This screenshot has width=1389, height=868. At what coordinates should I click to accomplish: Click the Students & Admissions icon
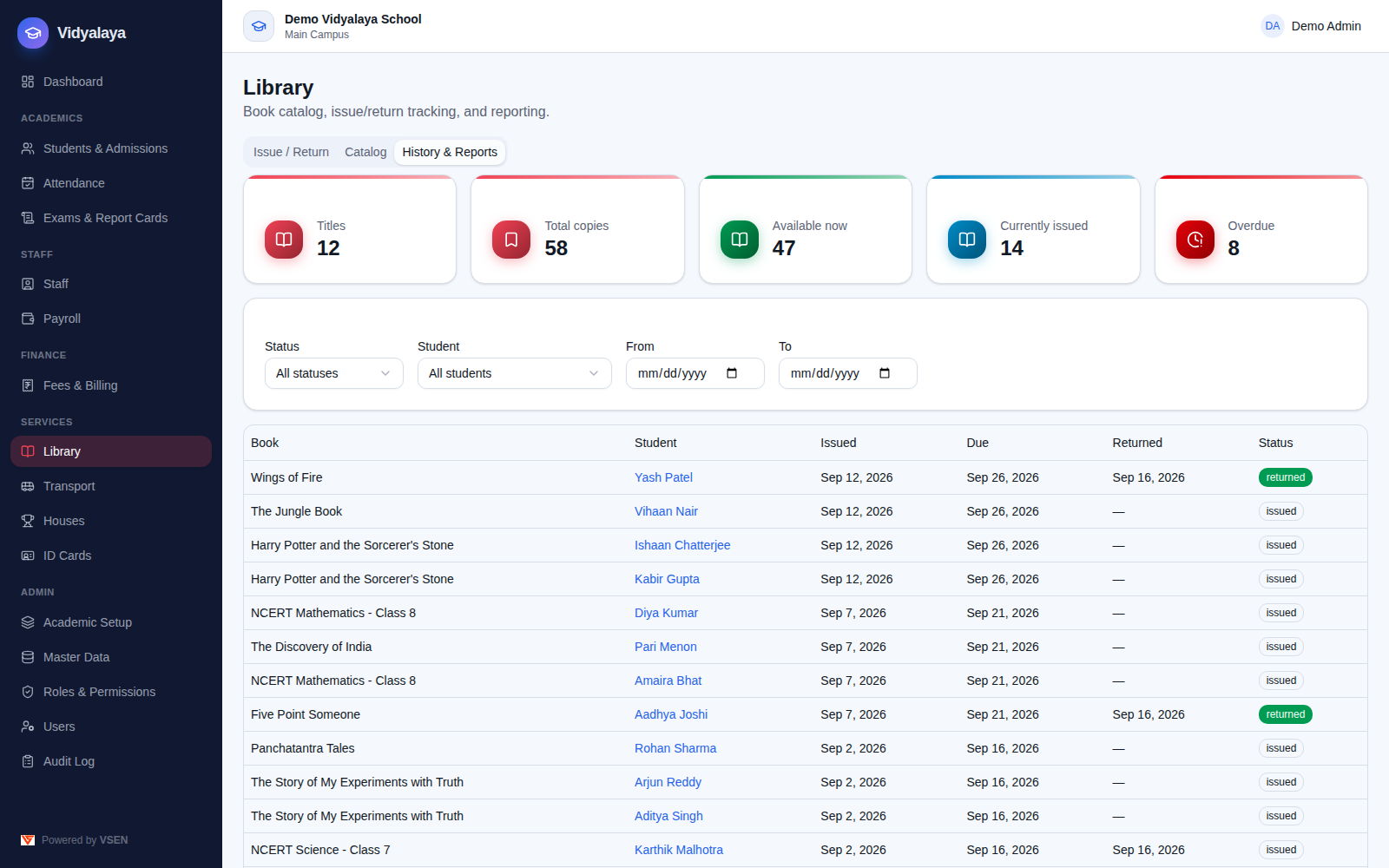tap(28, 148)
